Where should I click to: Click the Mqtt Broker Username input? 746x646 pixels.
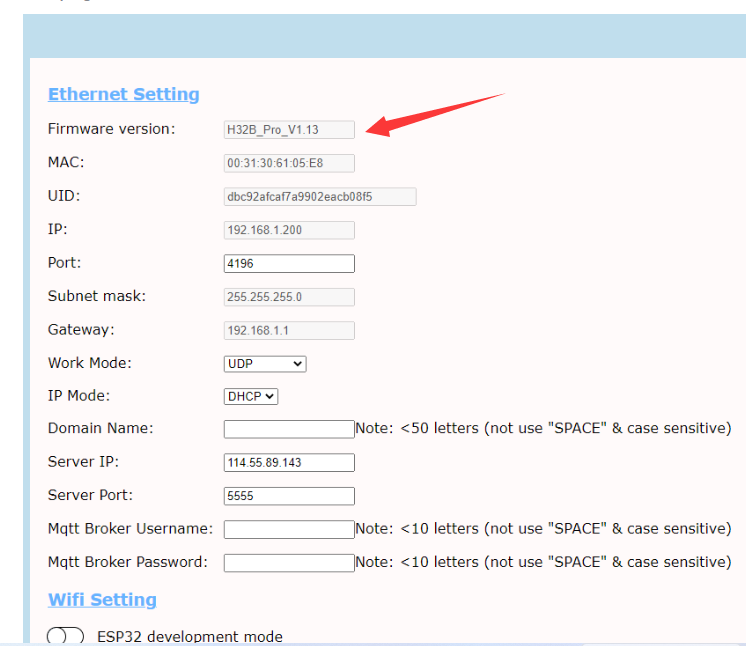coord(289,529)
